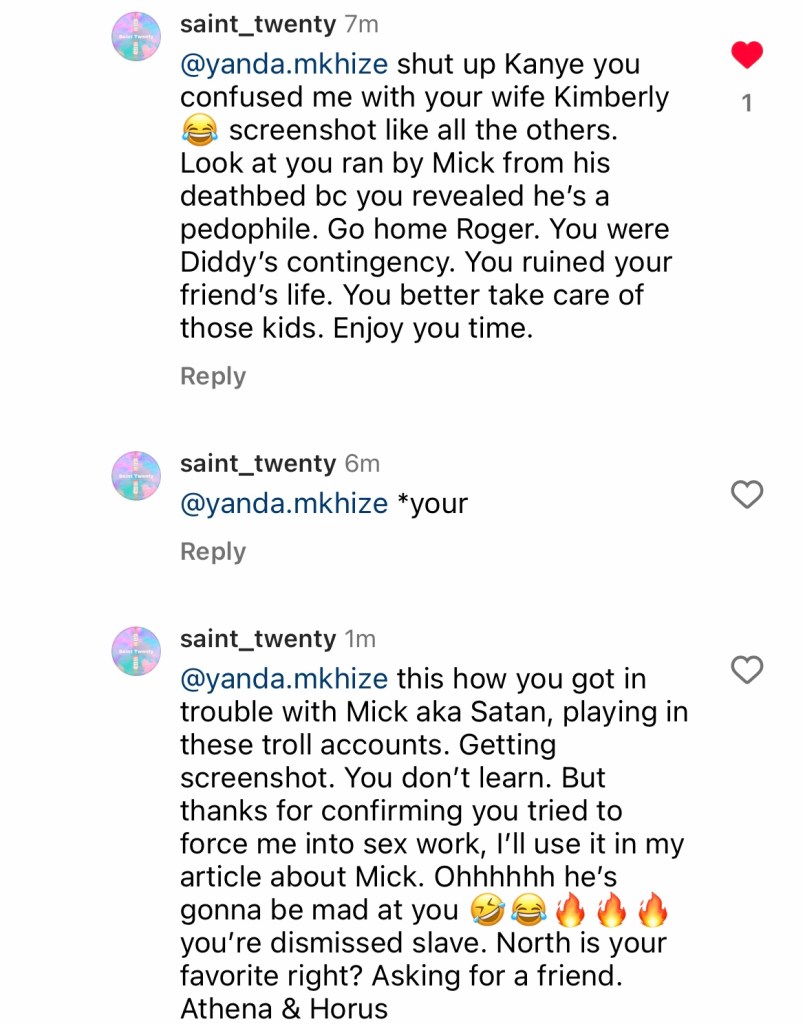This screenshot has height=1024, width=805.
Task: Tap saint_twenty username on the 6m comment
Action: tap(257, 464)
